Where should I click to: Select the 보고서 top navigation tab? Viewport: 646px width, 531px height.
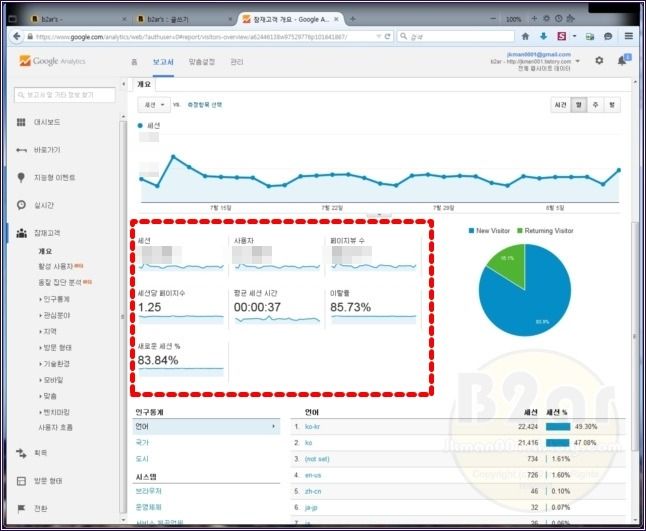pos(163,62)
